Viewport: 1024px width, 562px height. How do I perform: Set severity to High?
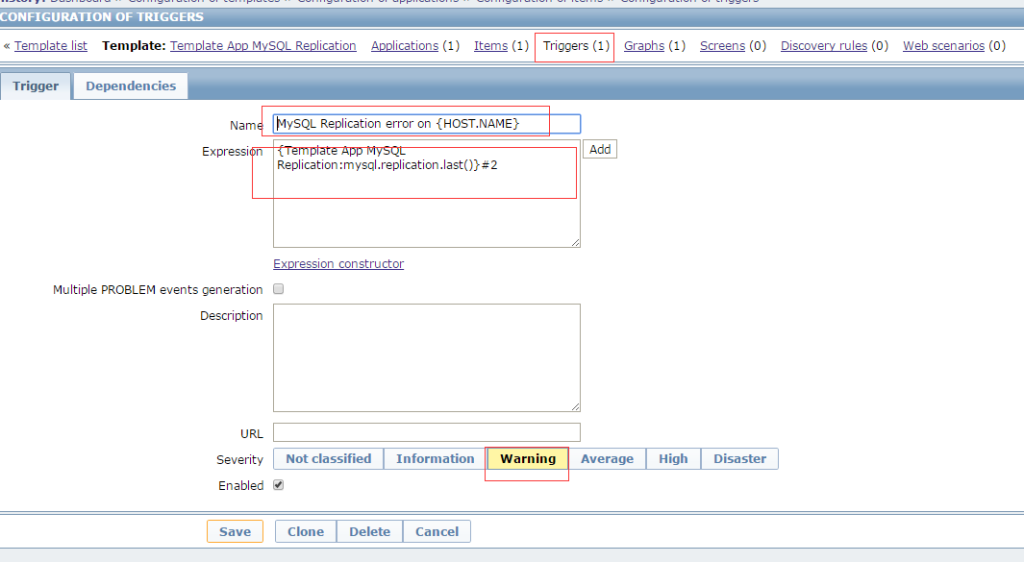tap(673, 459)
